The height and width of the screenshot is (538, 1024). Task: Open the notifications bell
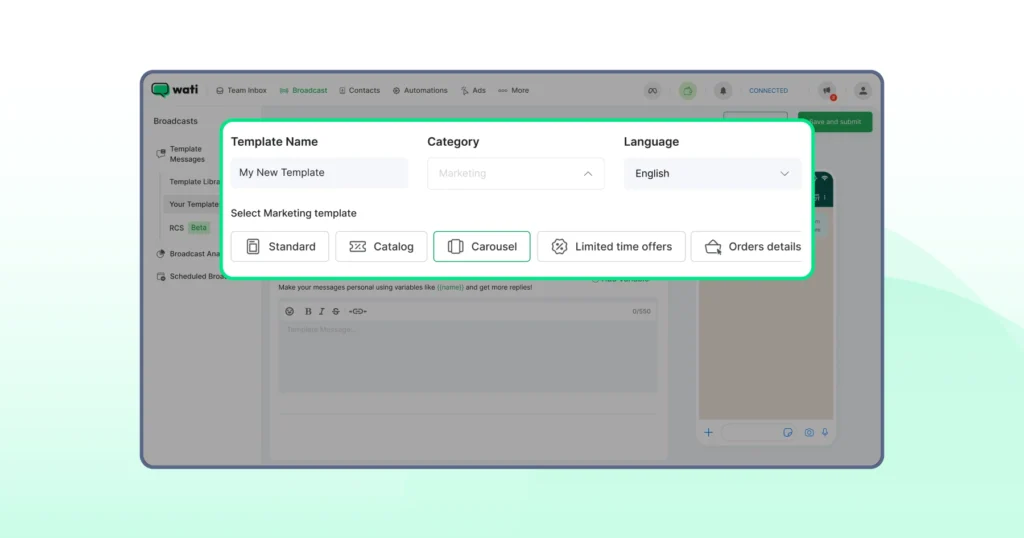tap(722, 91)
